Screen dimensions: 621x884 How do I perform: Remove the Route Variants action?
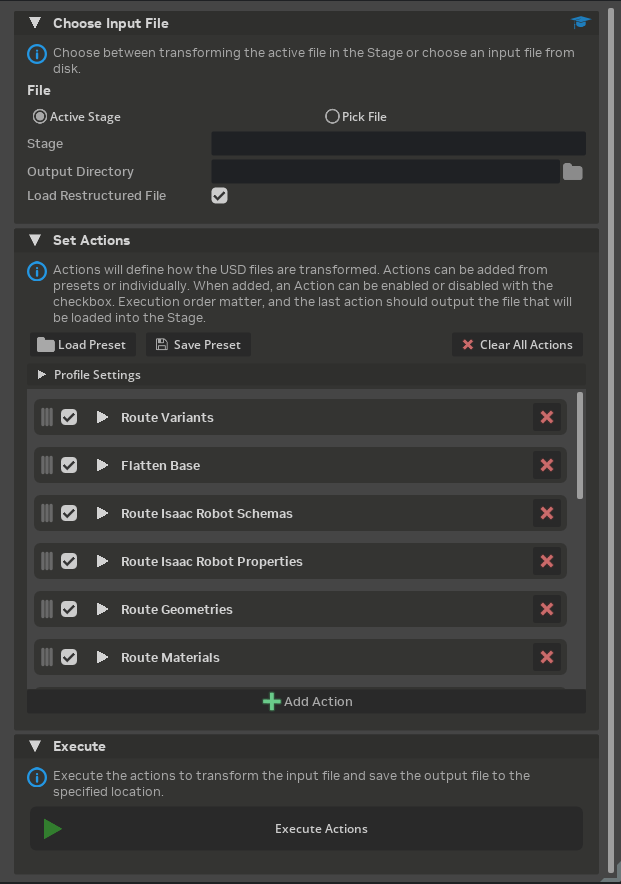[546, 417]
